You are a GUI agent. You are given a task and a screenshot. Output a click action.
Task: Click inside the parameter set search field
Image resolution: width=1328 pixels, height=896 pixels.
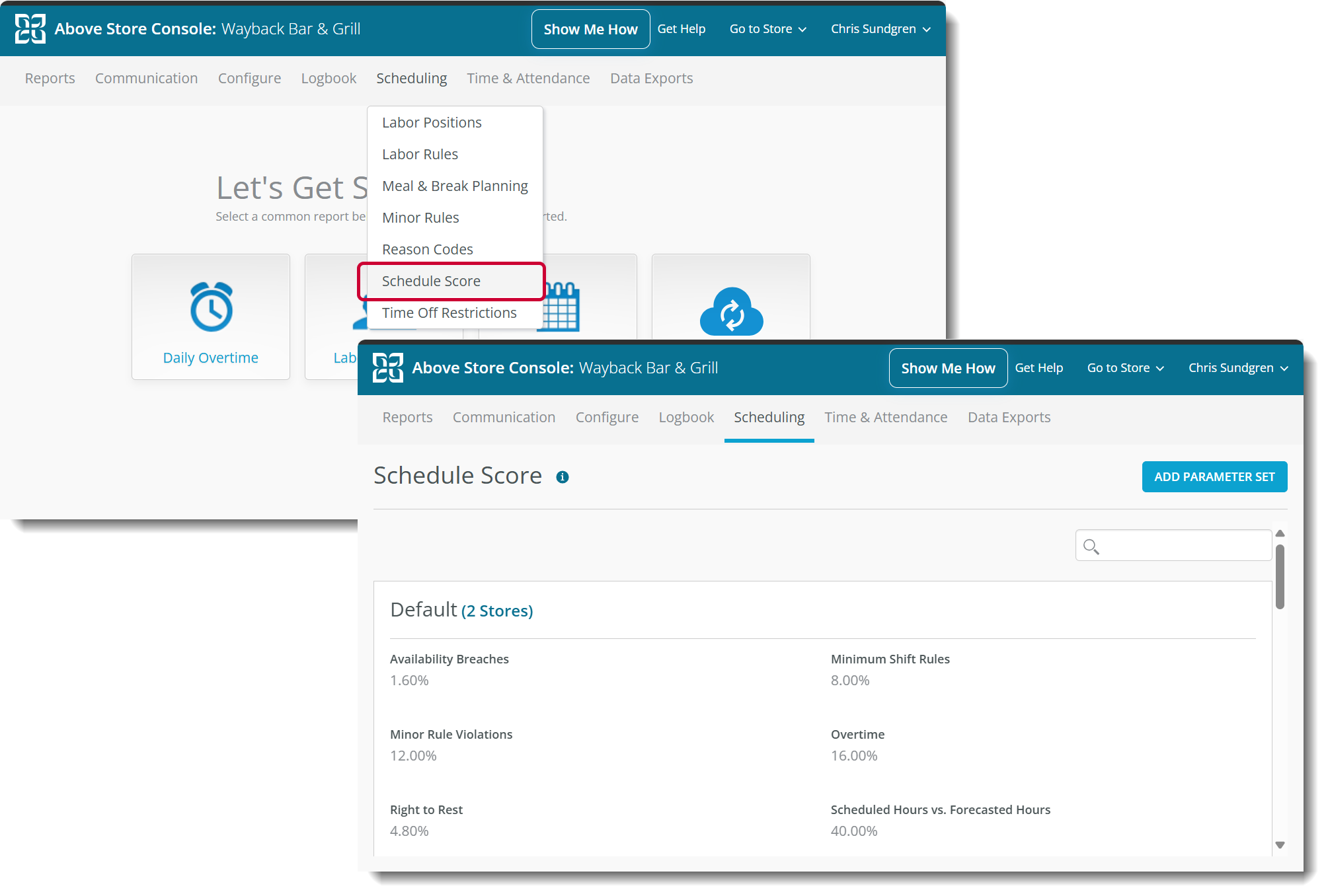(x=1183, y=546)
